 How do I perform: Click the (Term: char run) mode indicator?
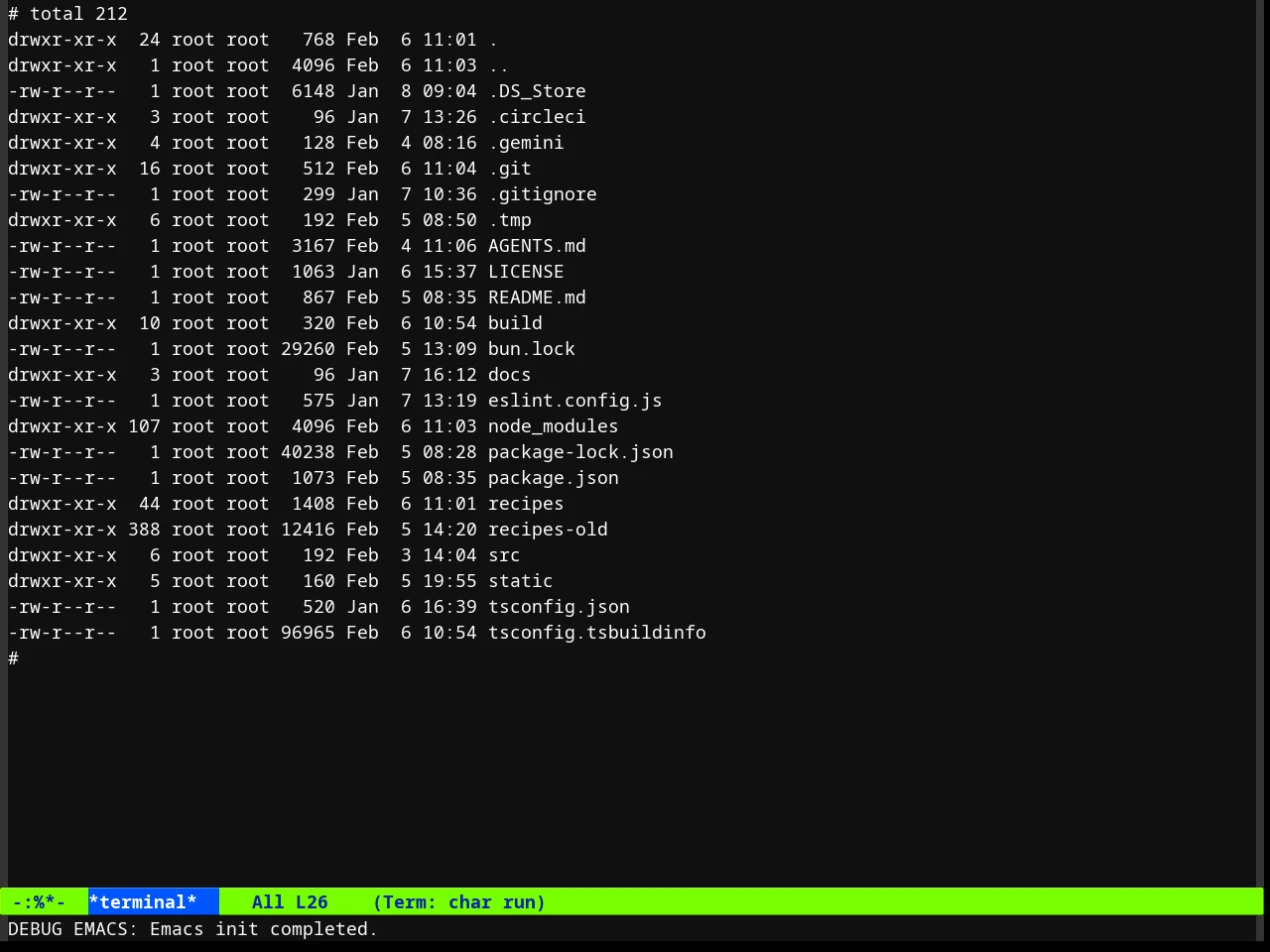tap(459, 902)
